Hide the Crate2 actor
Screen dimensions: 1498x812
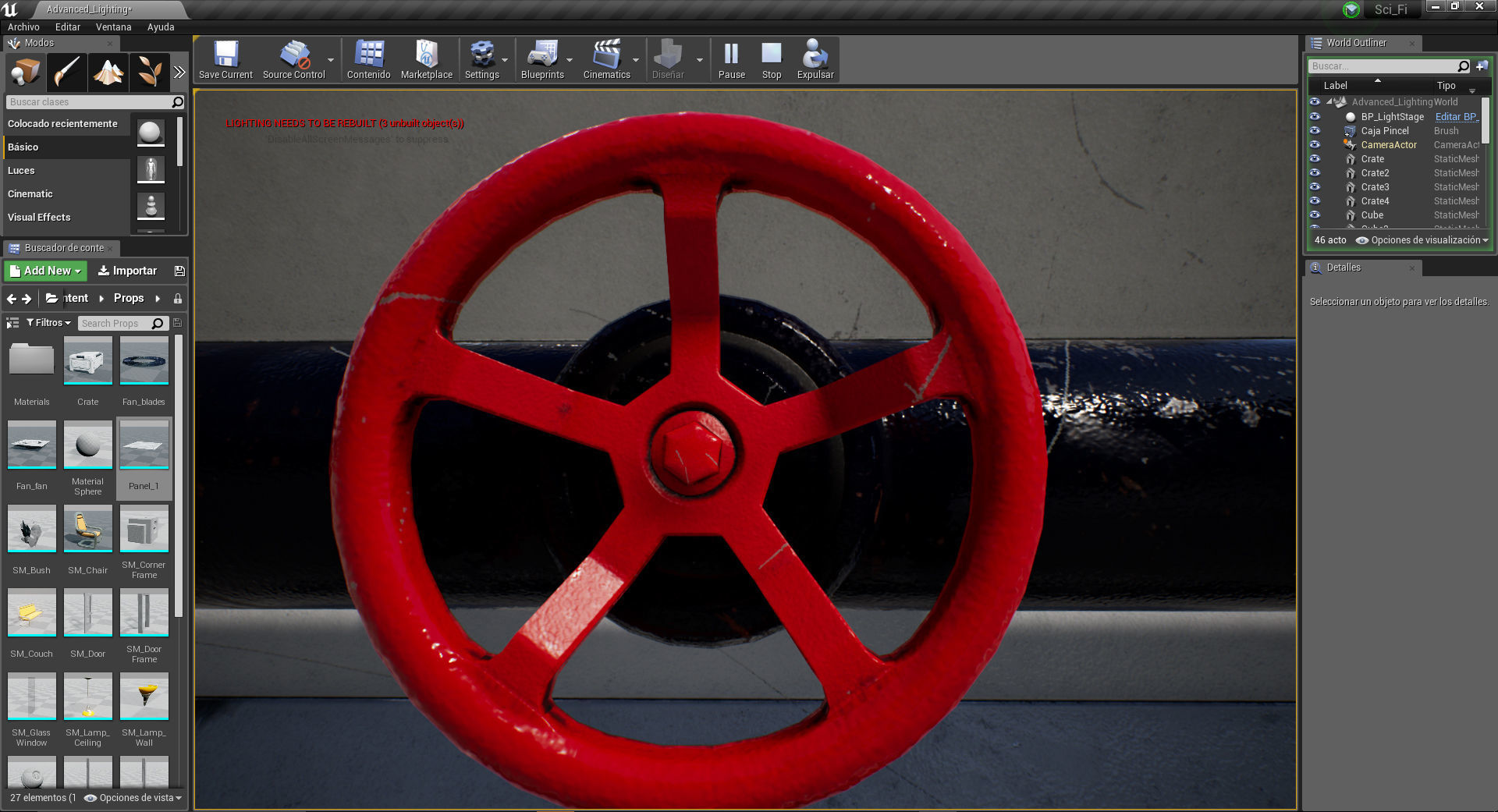1315,172
